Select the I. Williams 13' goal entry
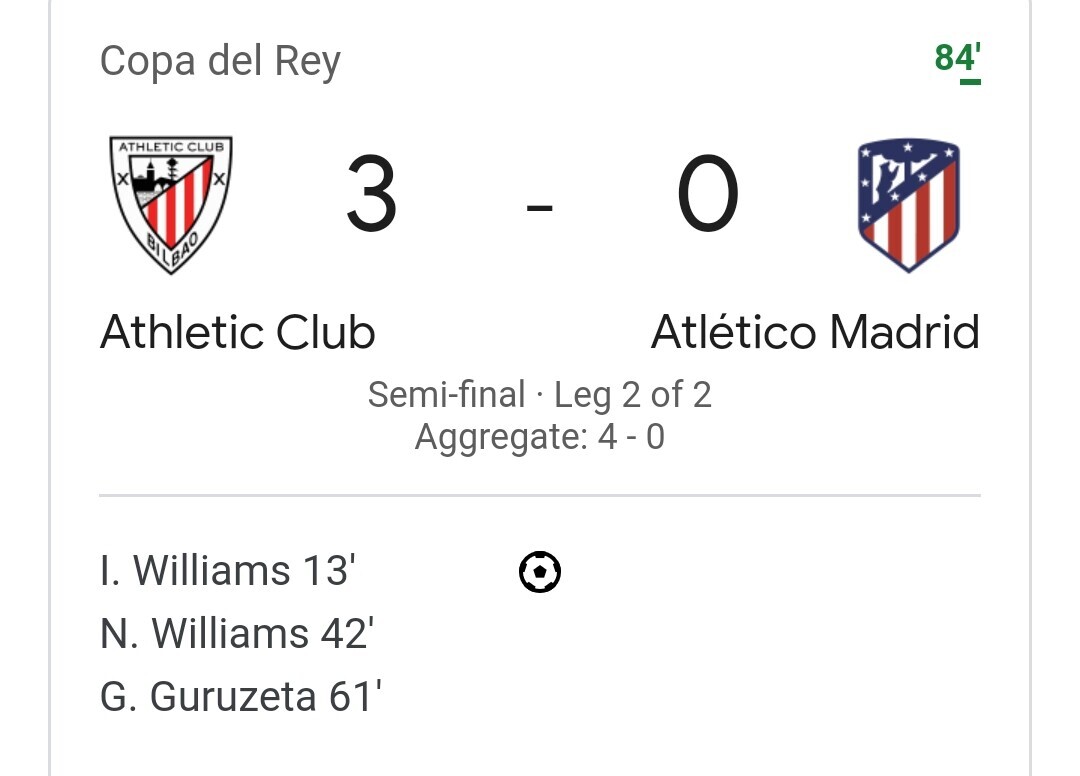 coord(228,571)
